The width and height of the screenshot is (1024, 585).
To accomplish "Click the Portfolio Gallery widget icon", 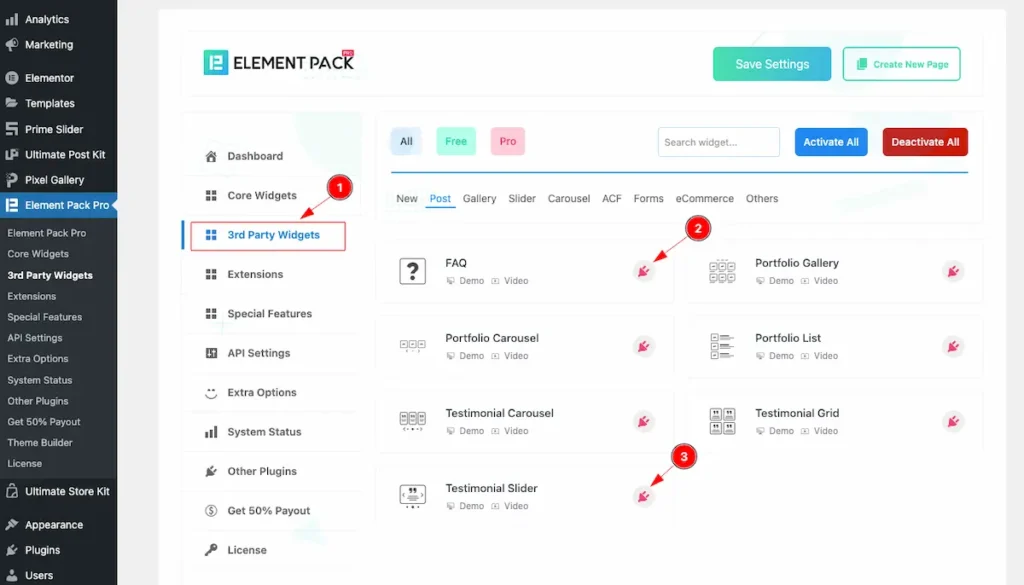I will (722, 271).
